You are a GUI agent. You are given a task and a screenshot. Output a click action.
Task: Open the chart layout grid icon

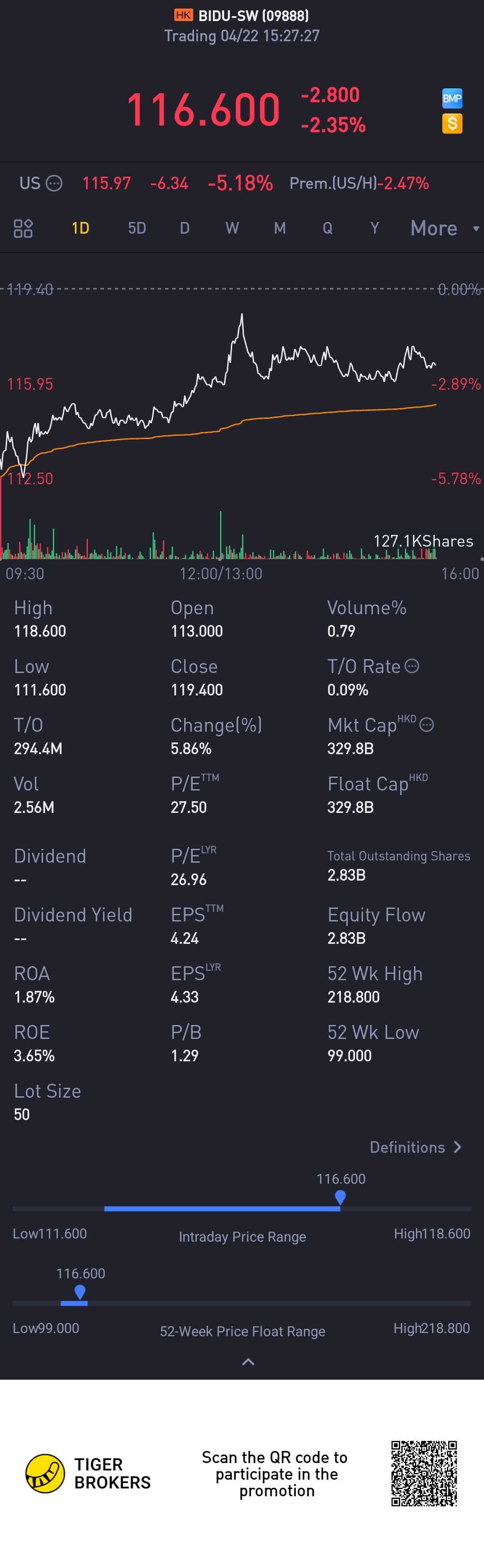tap(23, 228)
